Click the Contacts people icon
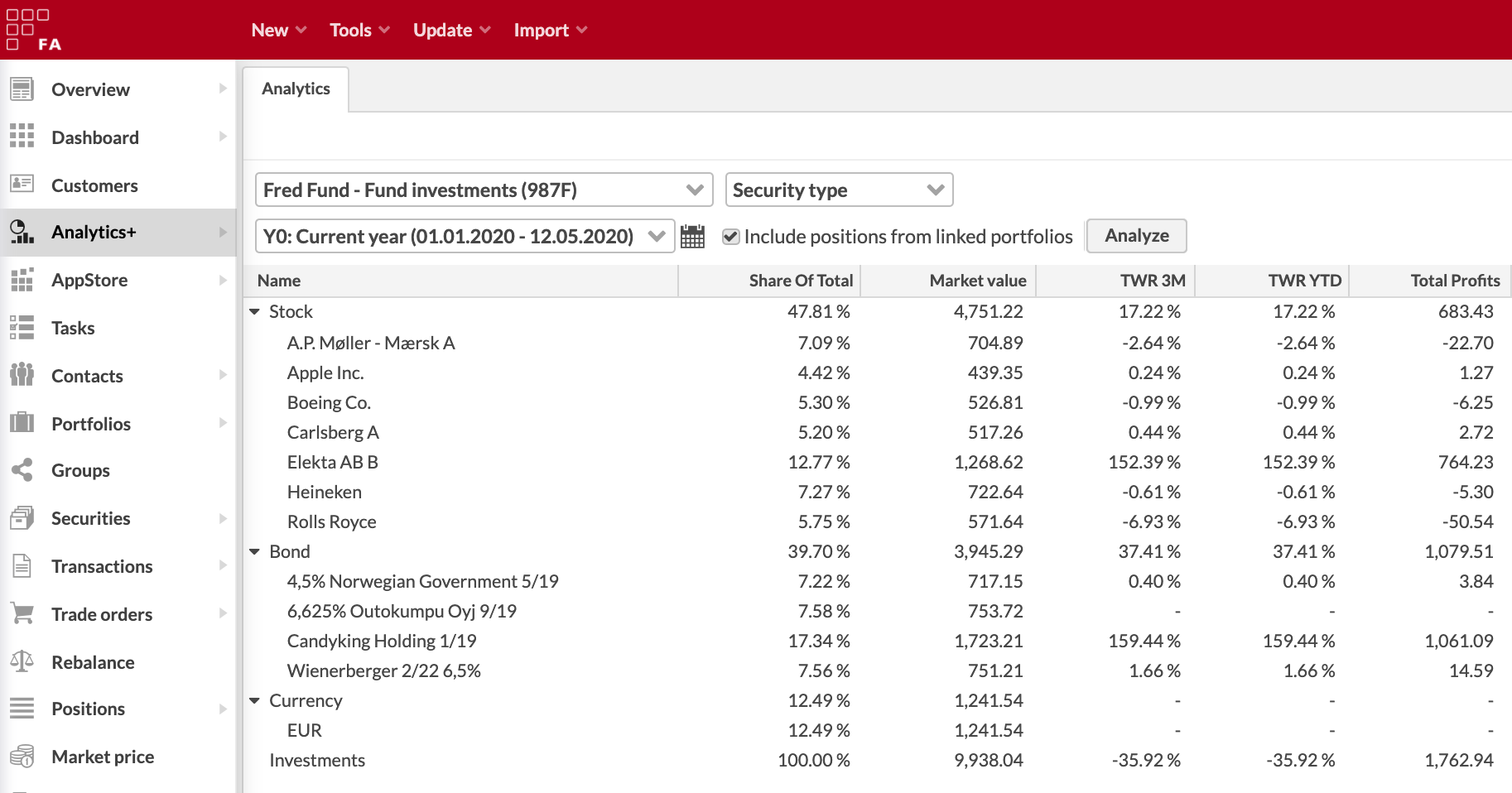 [x=22, y=375]
